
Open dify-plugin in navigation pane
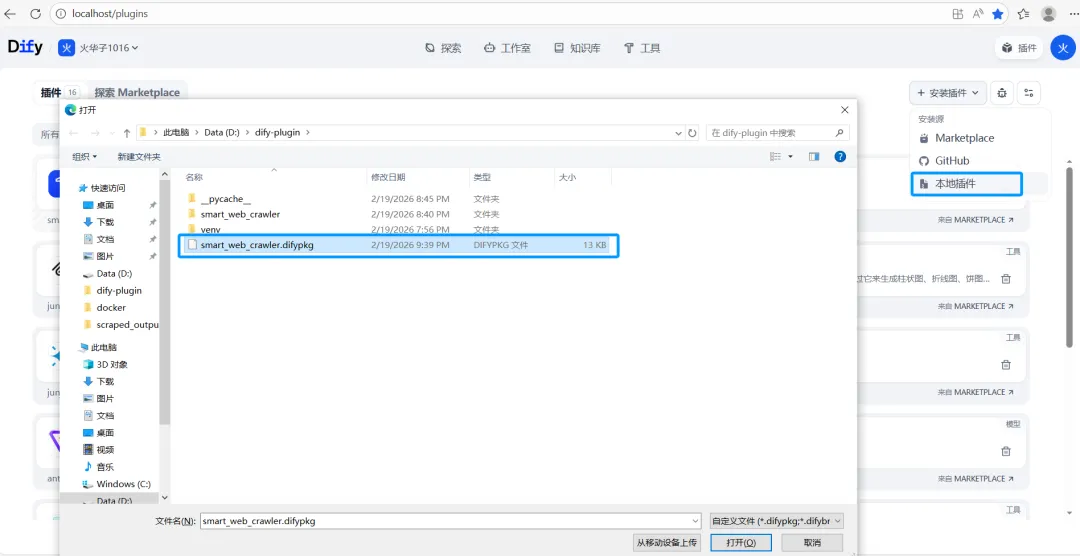pyautogui.click(x=118, y=290)
